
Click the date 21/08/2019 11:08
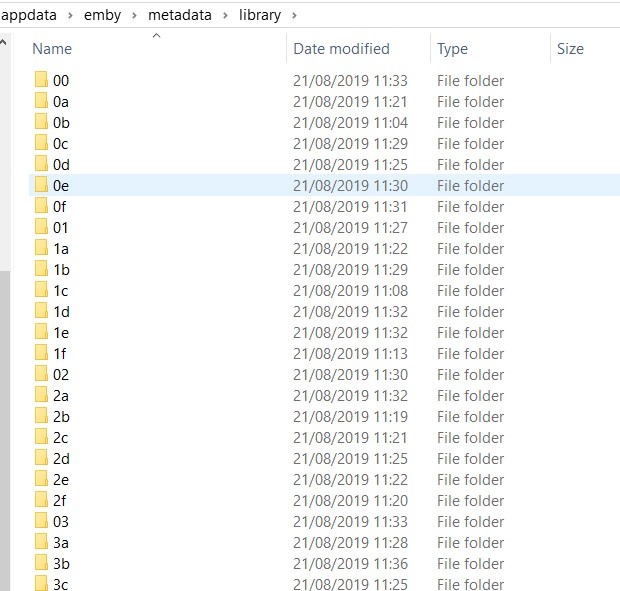[x=350, y=291]
